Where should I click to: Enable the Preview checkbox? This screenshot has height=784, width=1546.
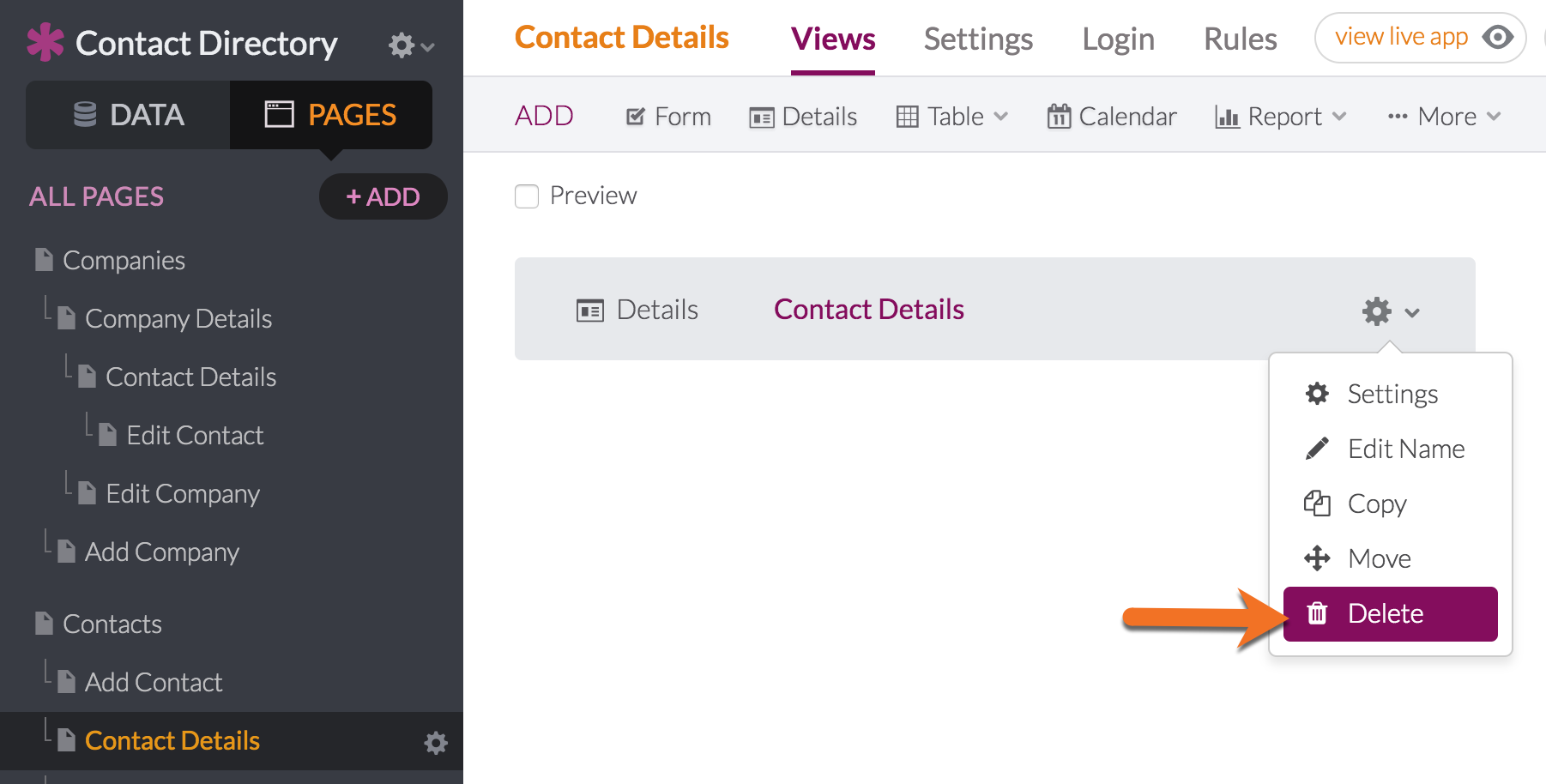click(x=527, y=196)
